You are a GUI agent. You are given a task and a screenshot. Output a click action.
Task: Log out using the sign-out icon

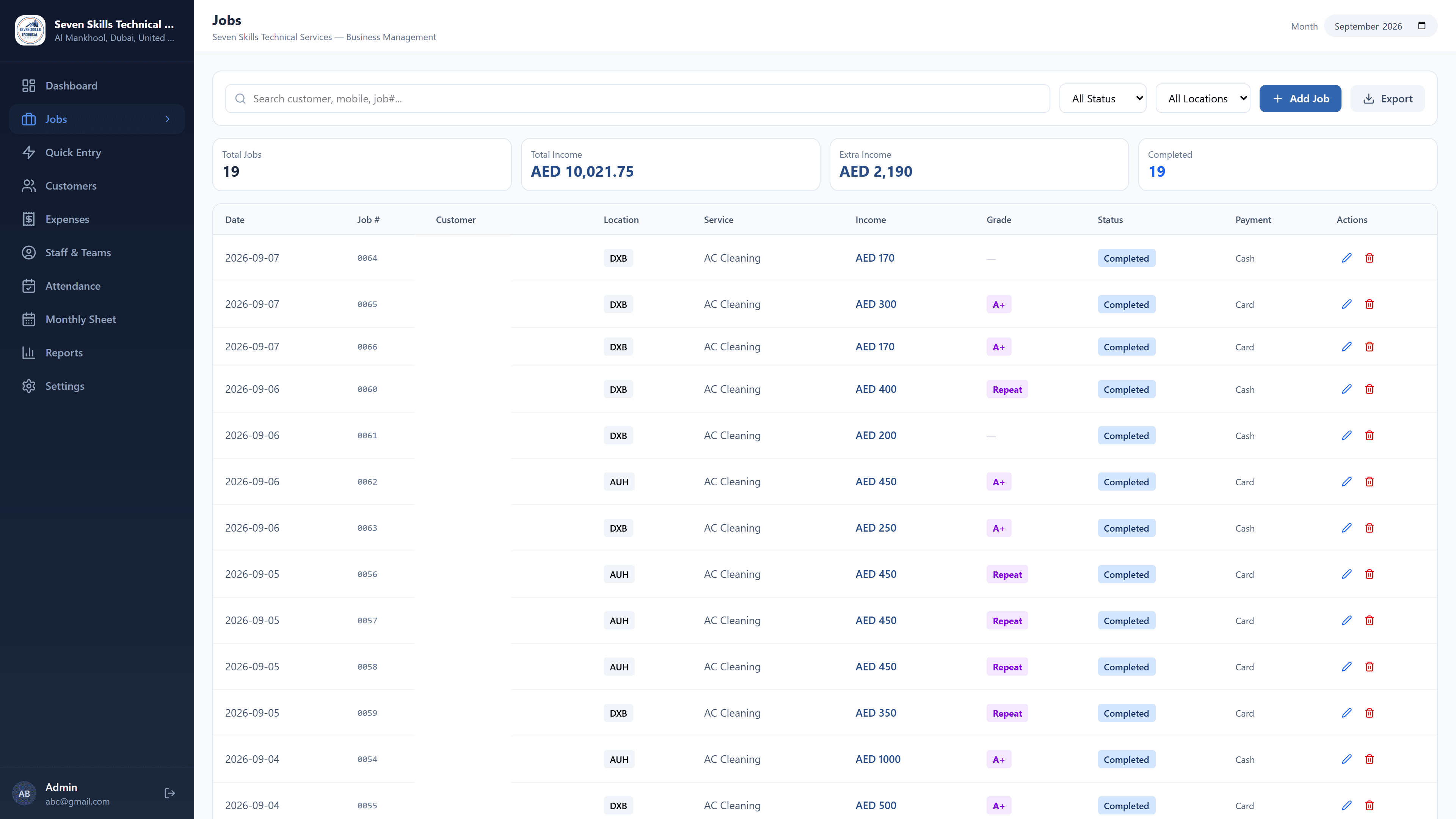coord(169,794)
